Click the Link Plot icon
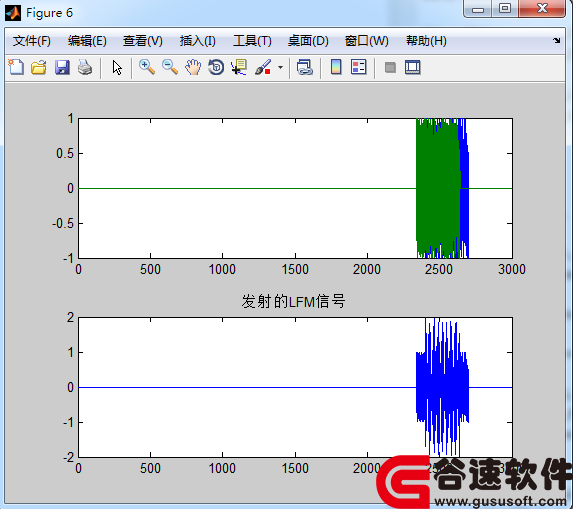This screenshot has height=509, width=573. click(x=304, y=68)
